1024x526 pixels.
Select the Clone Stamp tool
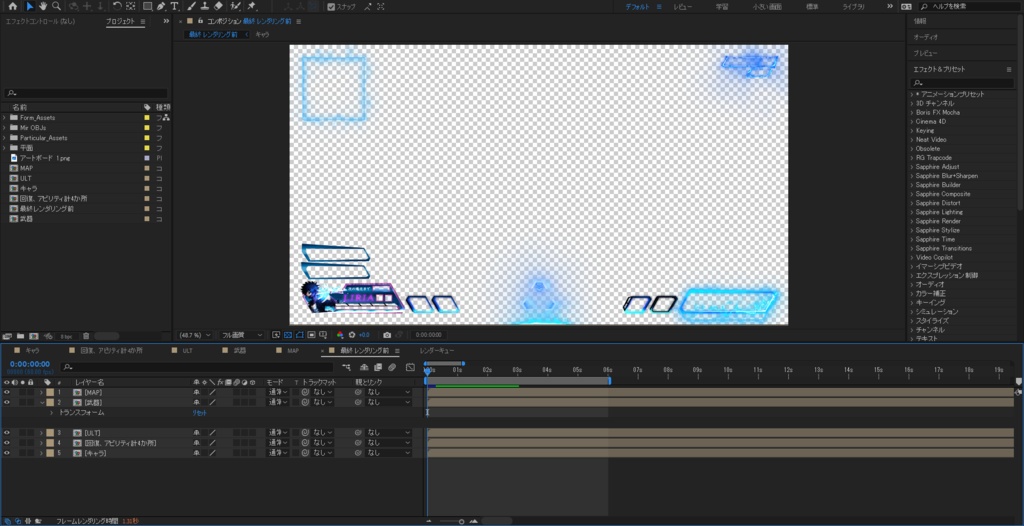pos(204,6)
